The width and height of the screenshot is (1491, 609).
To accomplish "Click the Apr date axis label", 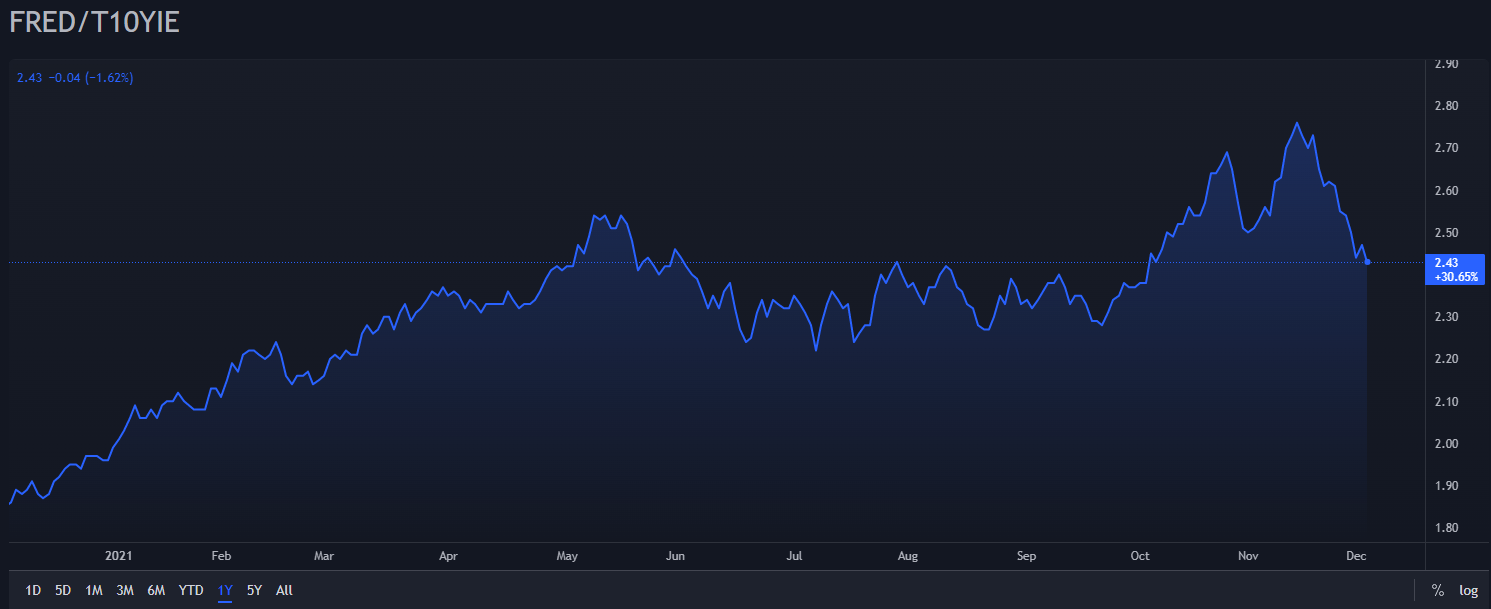I will (x=447, y=555).
